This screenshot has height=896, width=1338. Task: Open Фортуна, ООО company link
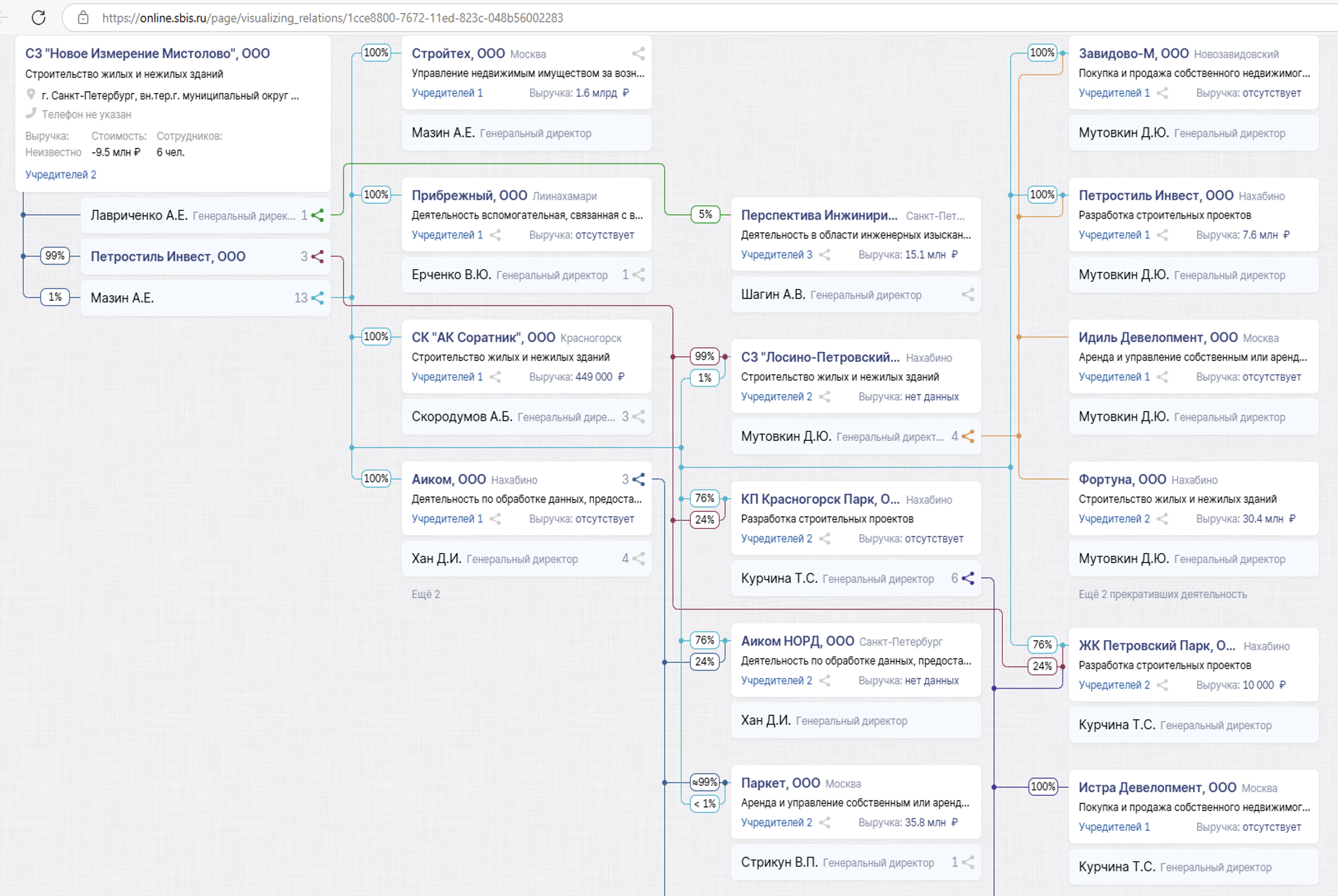pos(1122,480)
